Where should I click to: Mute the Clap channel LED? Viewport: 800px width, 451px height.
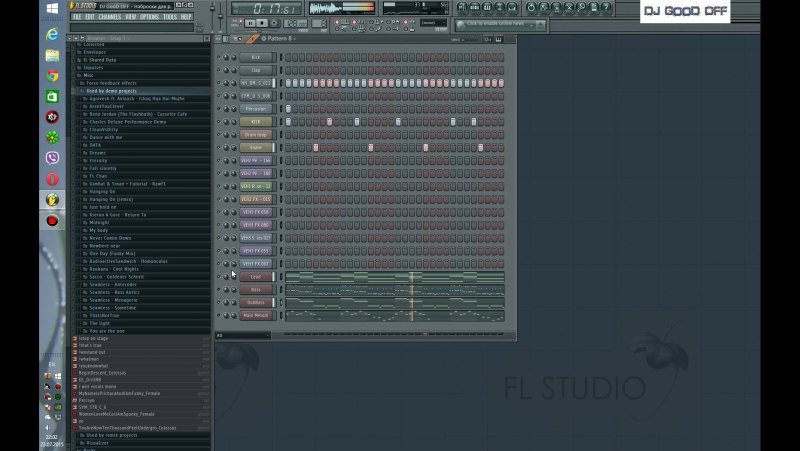(219, 70)
